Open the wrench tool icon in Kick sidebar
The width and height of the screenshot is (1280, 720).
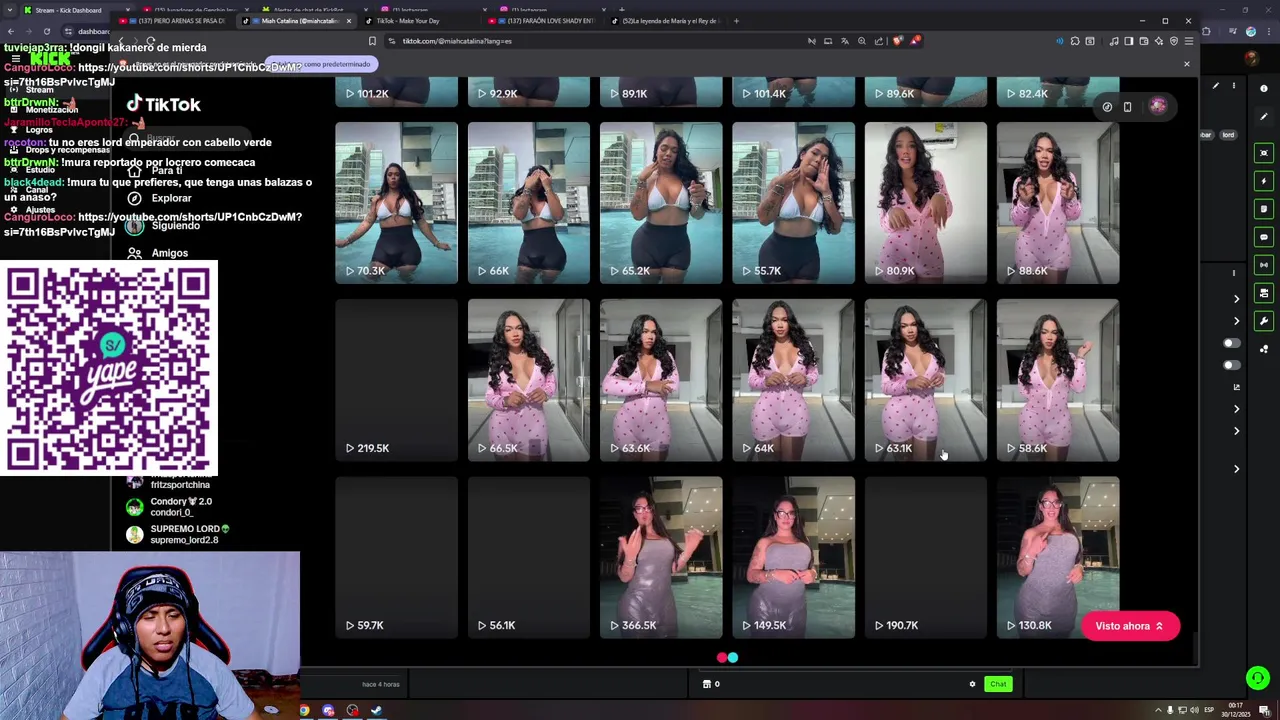click(1264, 320)
